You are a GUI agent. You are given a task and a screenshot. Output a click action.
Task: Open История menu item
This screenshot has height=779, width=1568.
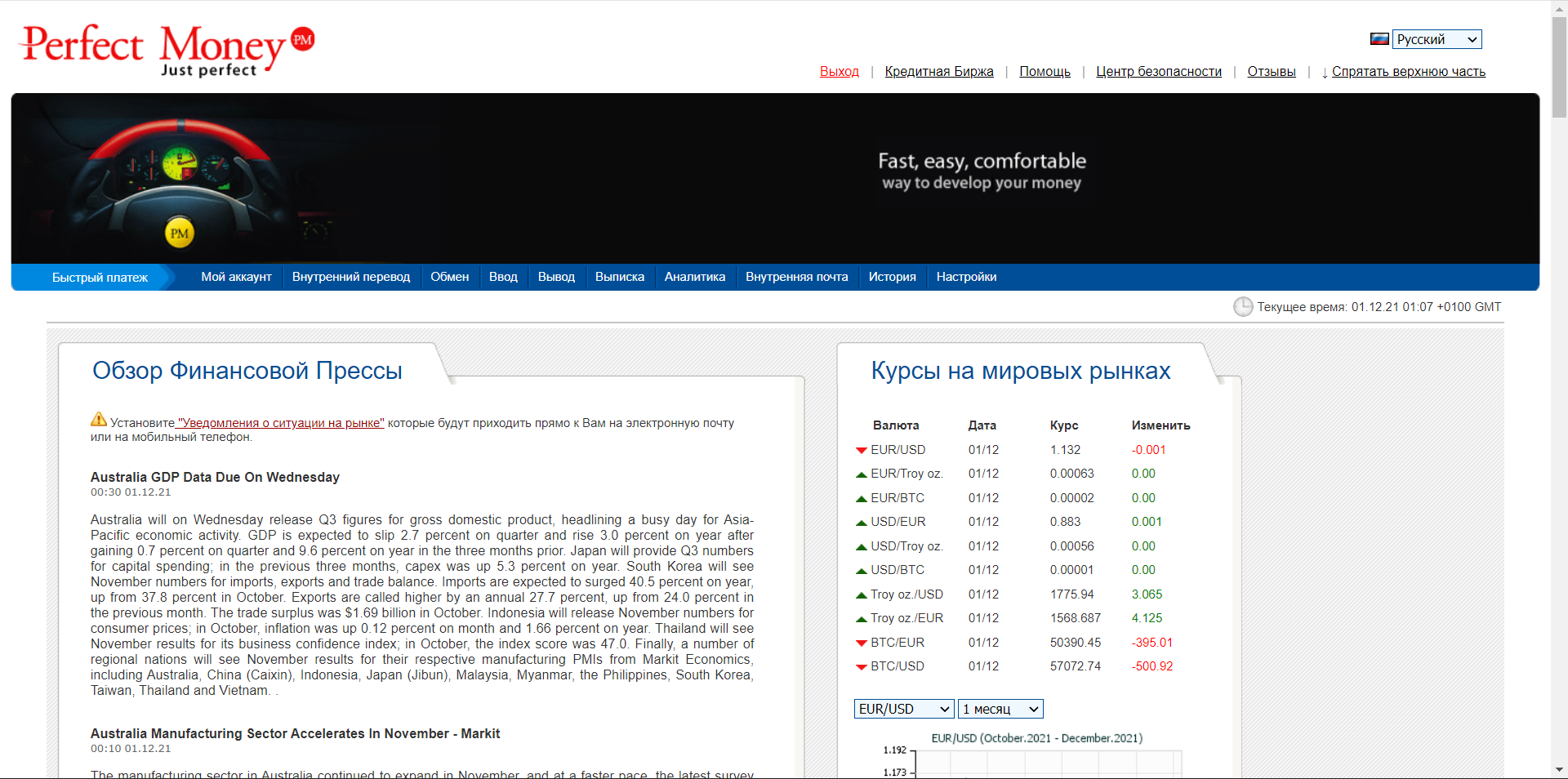(893, 277)
